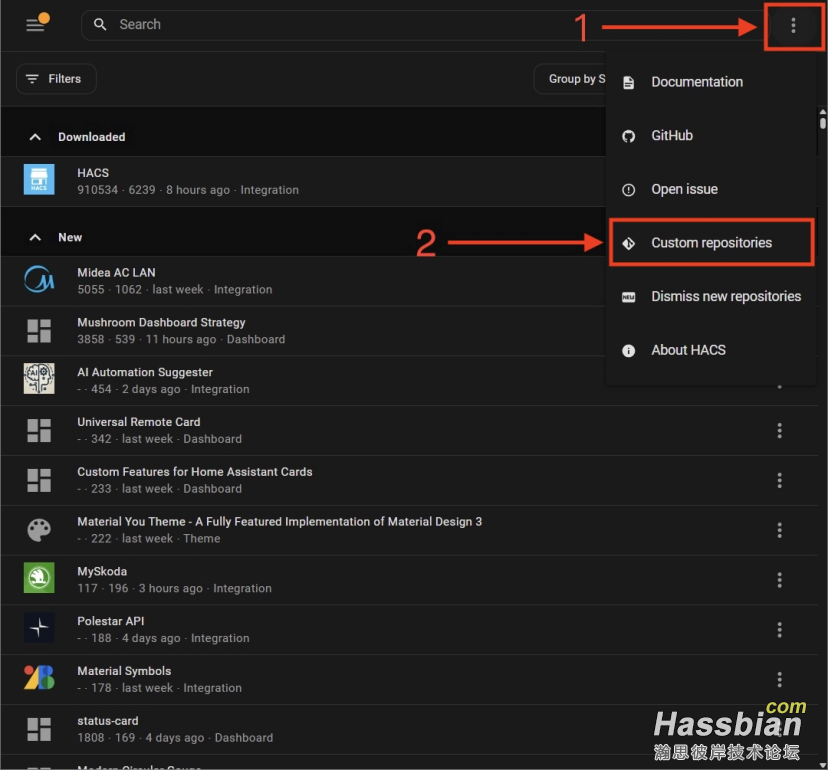Open Universal Remote Card entry
The image size is (828, 770).
(409, 430)
